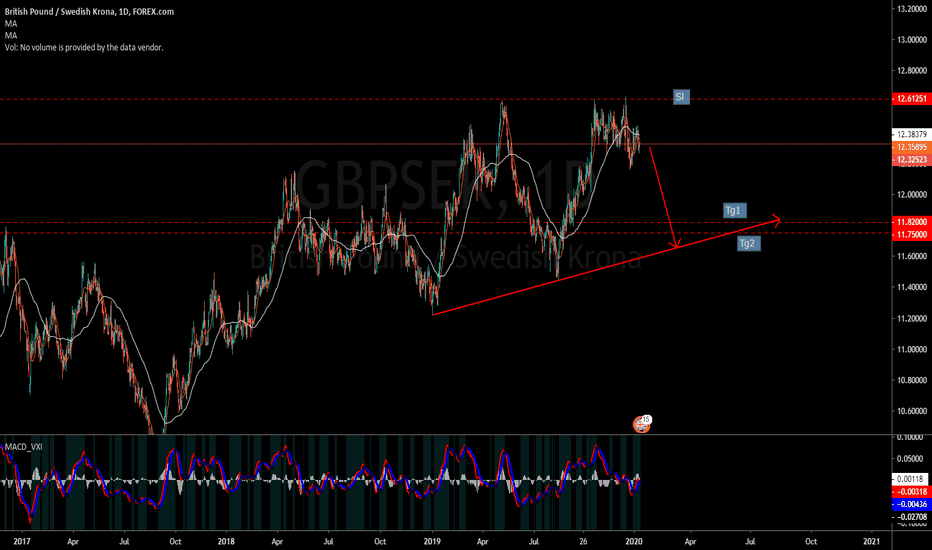Click the Tg1 target label
Viewport: 932px width, 550px height.
[735, 210]
